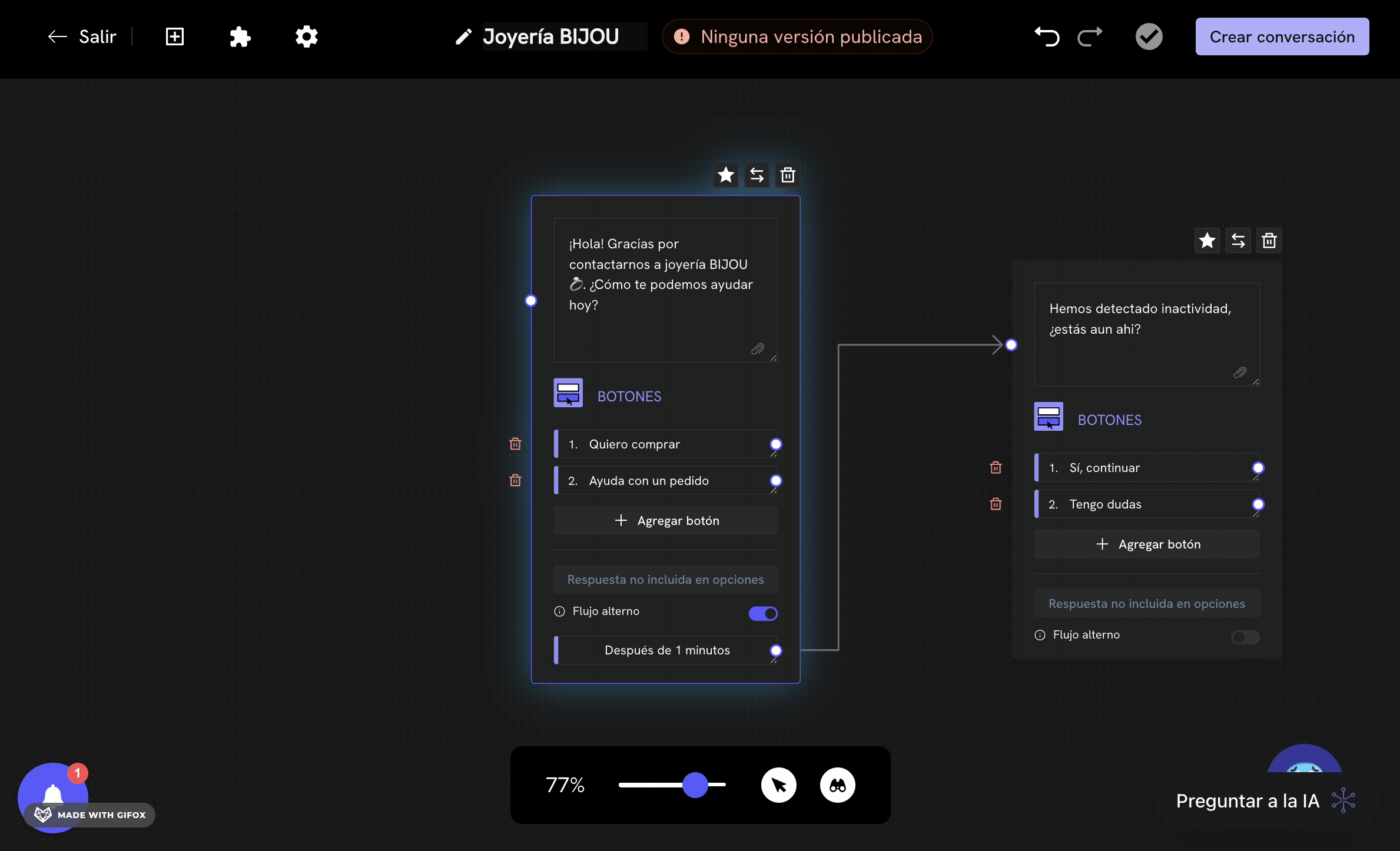The image size is (1400, 851).
Task: Open the settings gear icon
Action: 306,36
